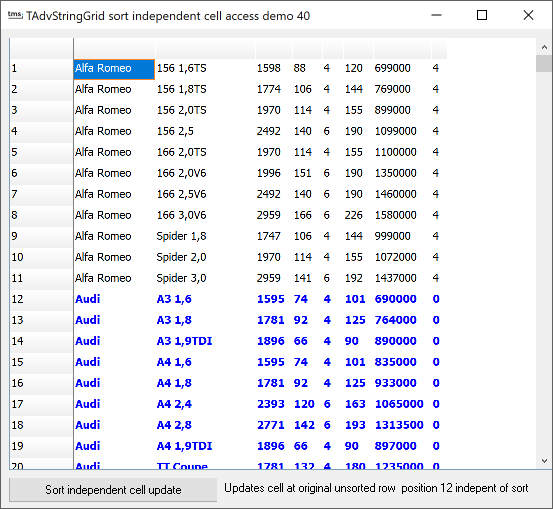The width and height of the screenshot is (553, 509).
Task: Click row header number 10
Action: point(41,258)
